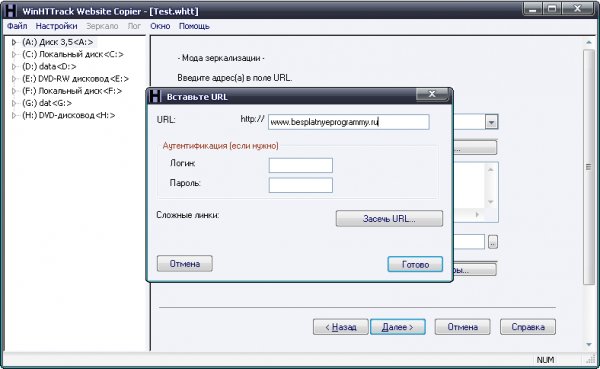600x369 pixels.
Task: Click the main window vertical scrollbar
Action: 589,167
